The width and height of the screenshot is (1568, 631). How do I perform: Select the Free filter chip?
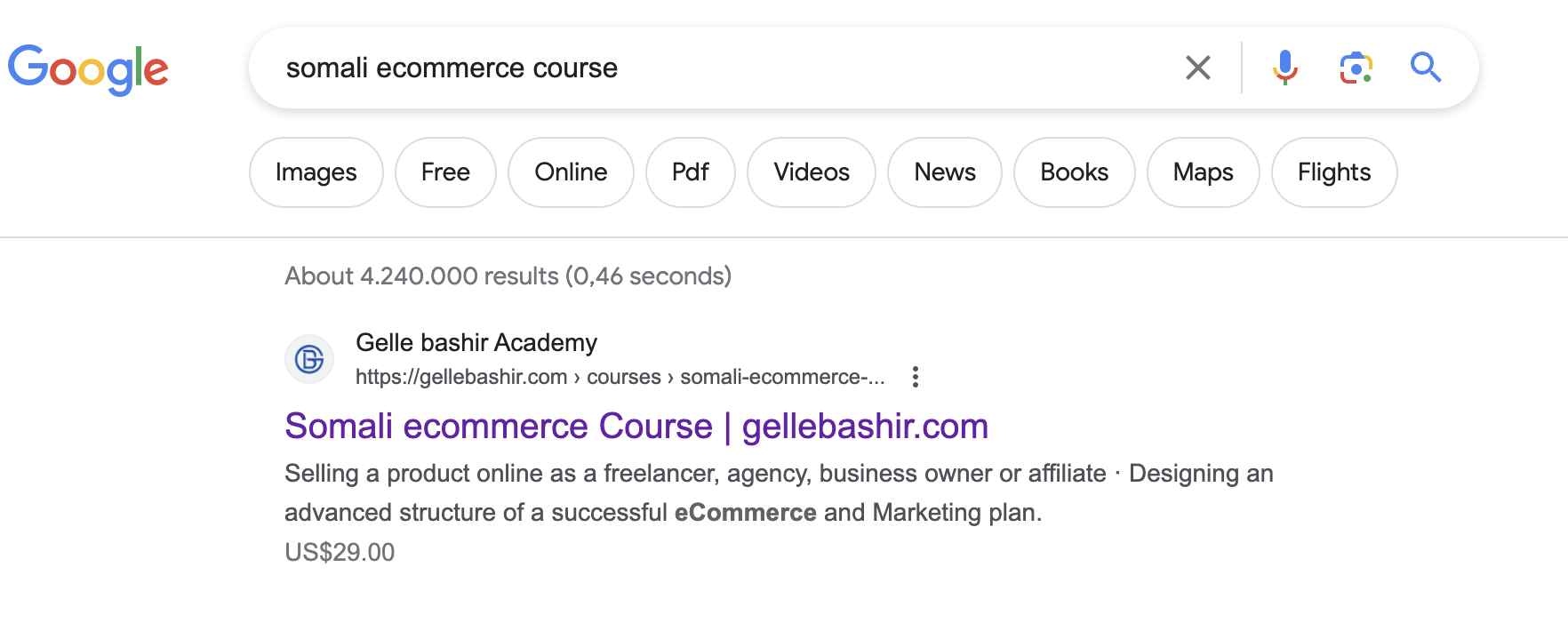[x=445, y=172]
